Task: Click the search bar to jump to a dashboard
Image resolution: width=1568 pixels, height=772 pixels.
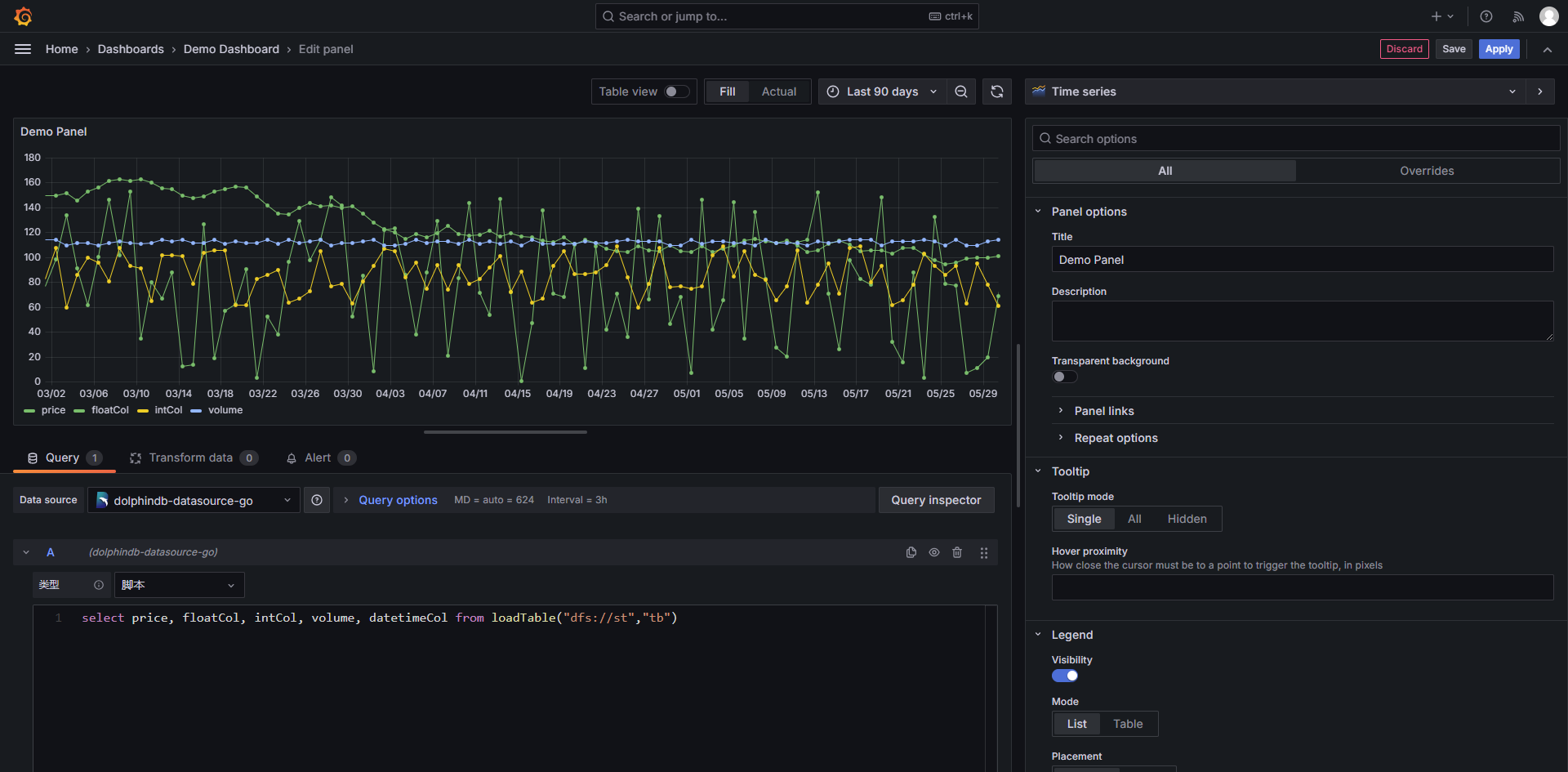Action: click(784, 16)
